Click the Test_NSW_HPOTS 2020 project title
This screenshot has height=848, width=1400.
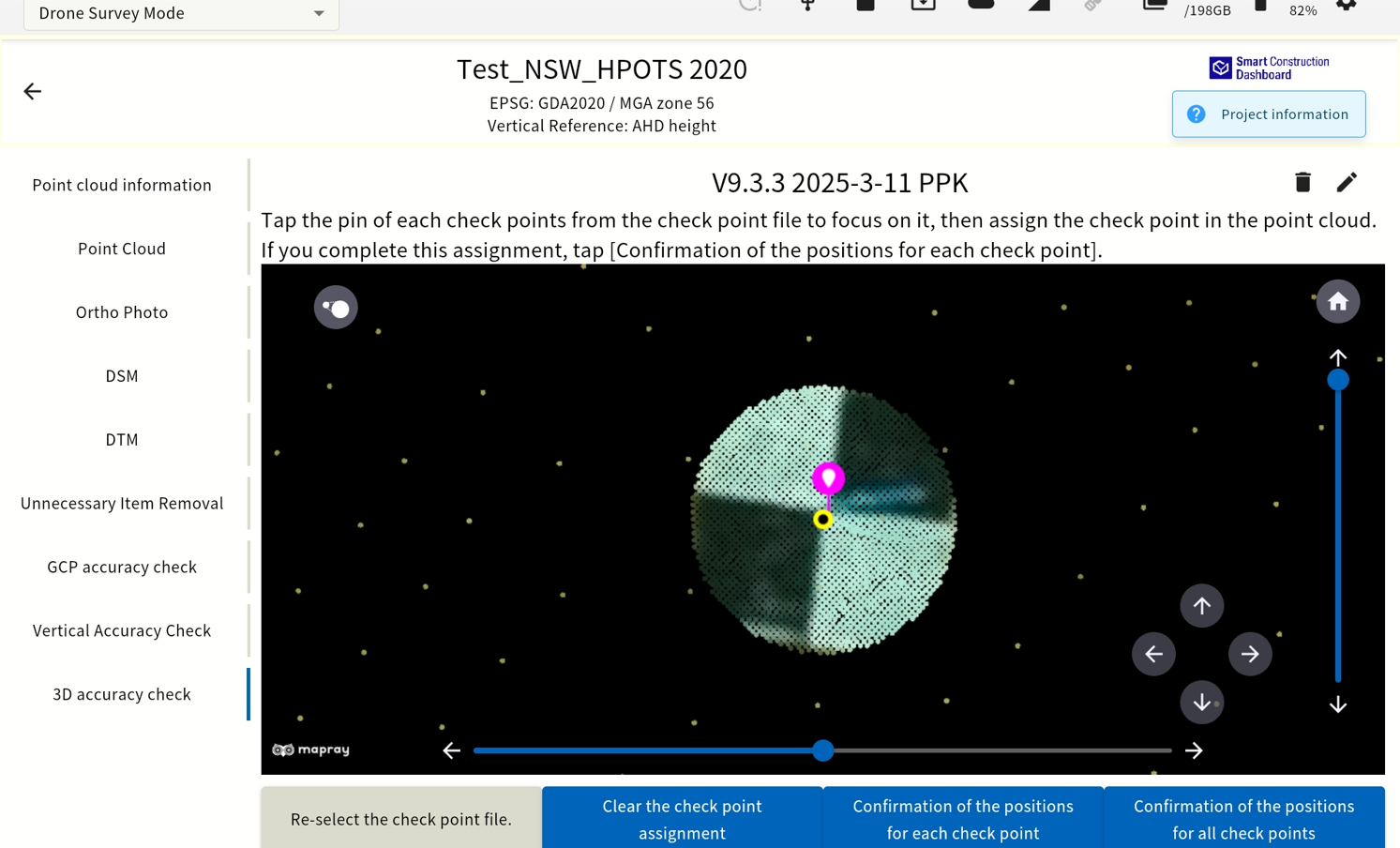[602, 69]
